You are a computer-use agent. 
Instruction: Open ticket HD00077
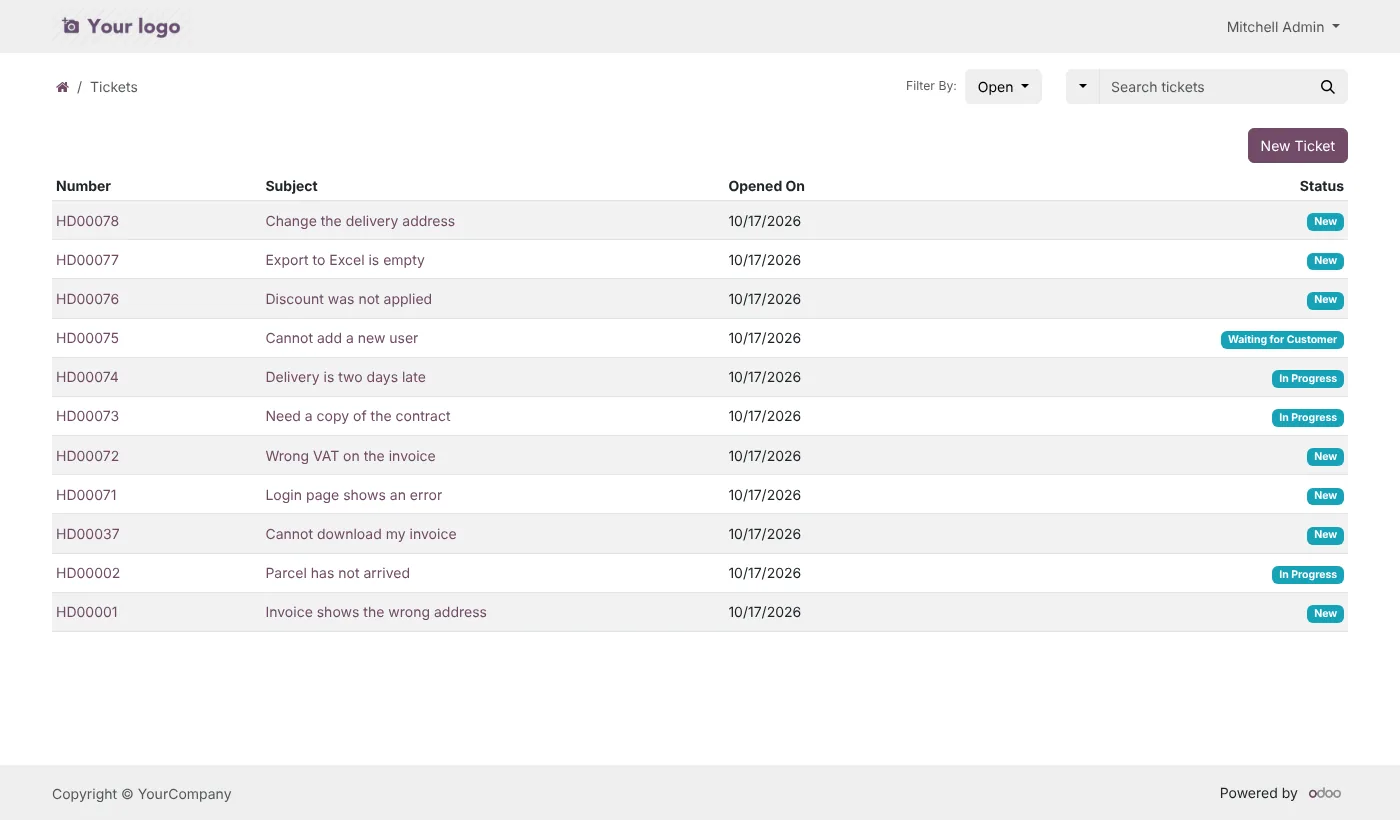pos(87,260)
